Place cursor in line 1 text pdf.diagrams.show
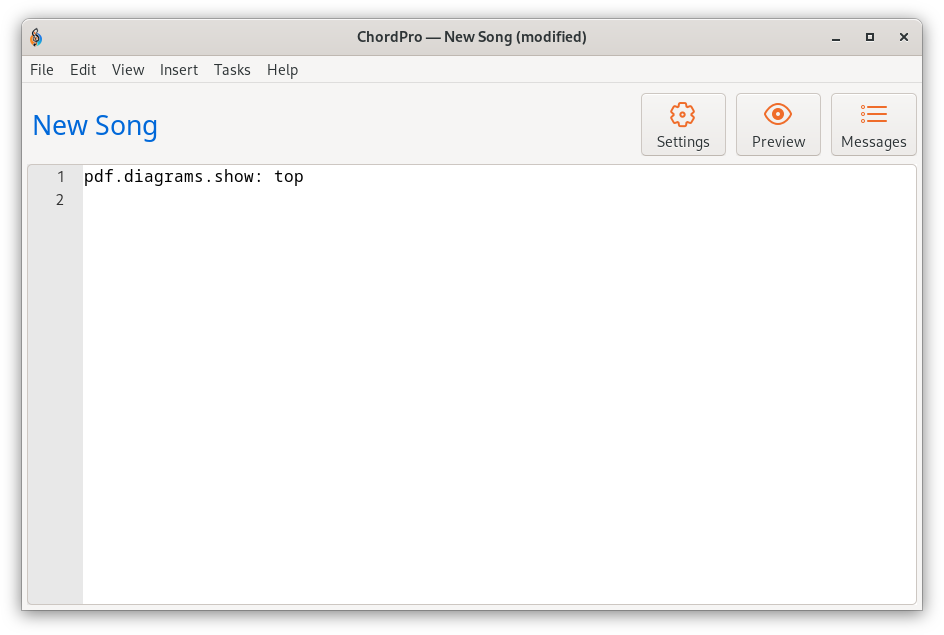This screenshot has height=635, width=944. coord(173,177)
